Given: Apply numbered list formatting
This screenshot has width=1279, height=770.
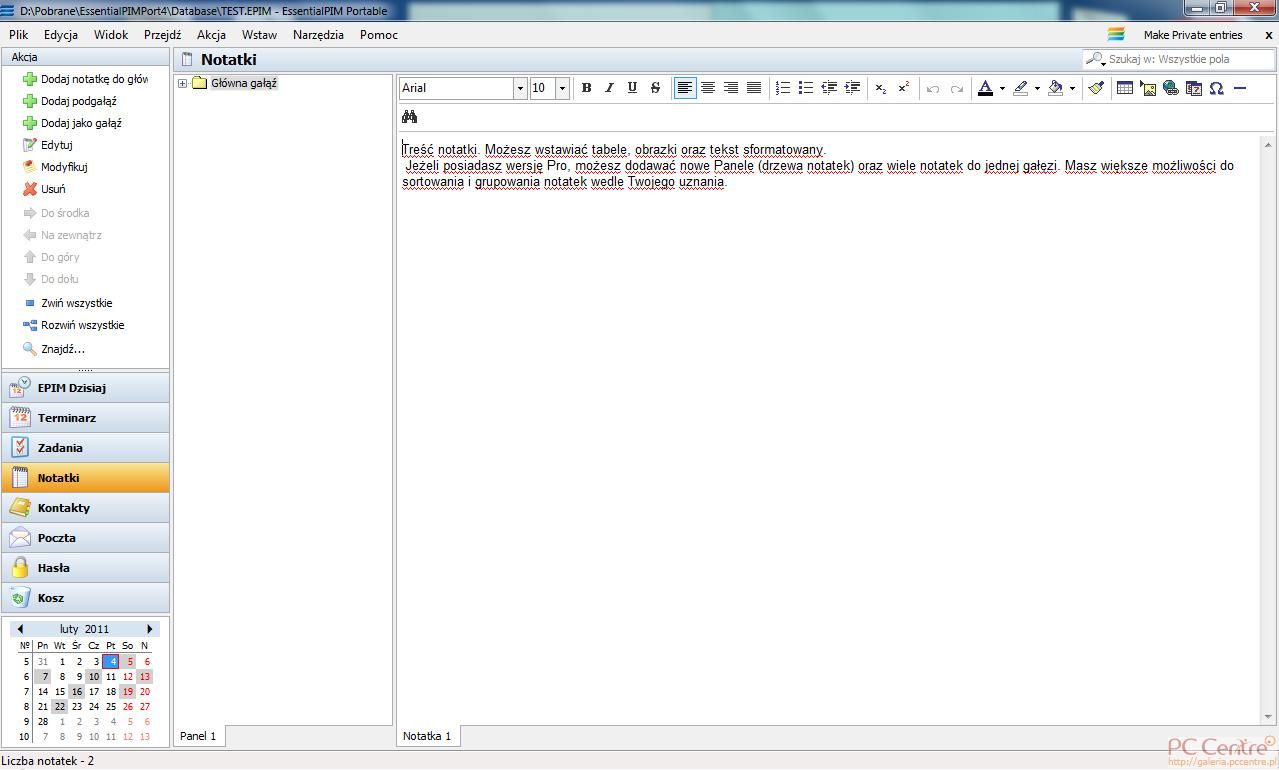Looking at the screenshot, I should pos(783,88).
